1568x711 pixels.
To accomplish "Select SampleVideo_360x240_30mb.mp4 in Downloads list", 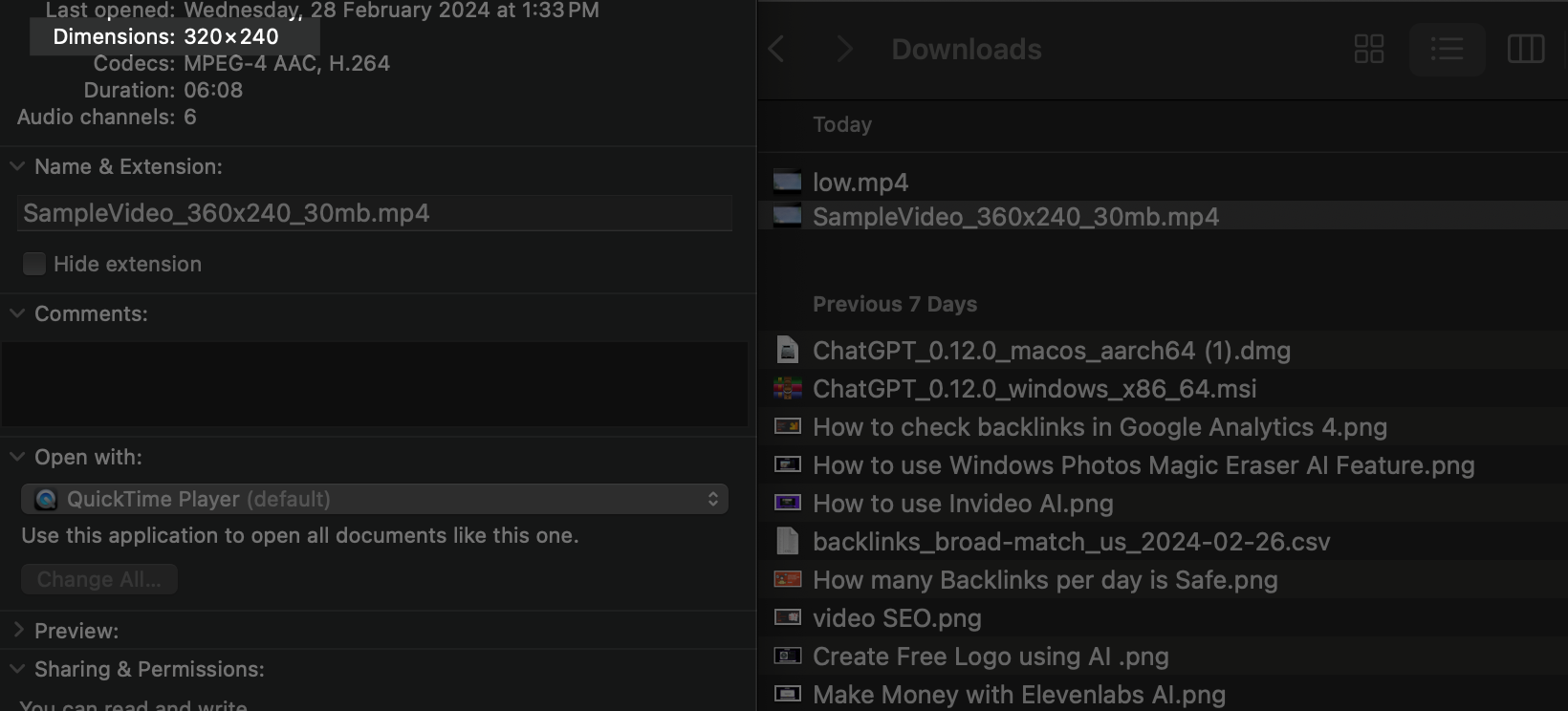I will tap(1014, 217).
